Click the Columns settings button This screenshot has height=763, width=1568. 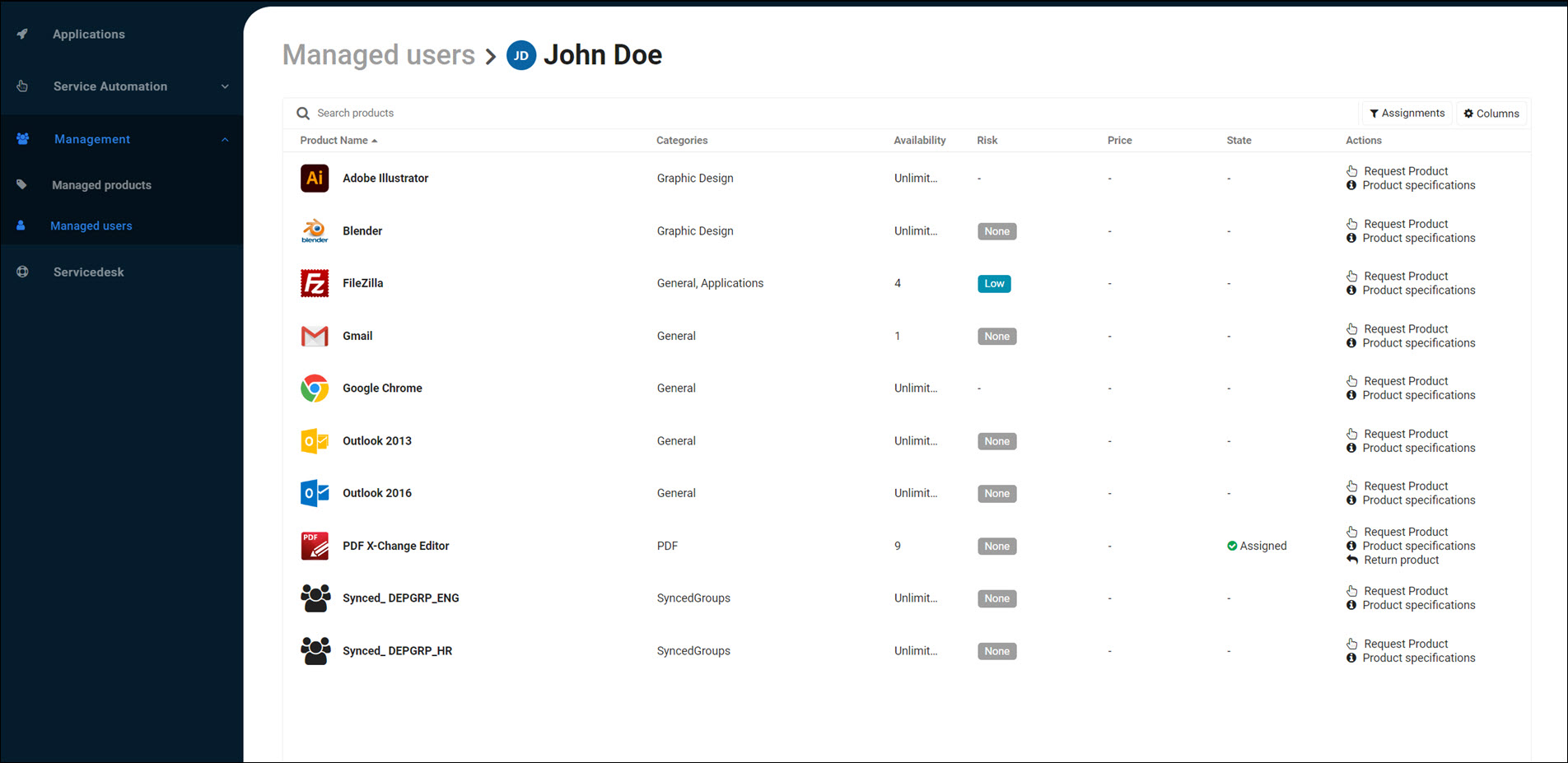click(x=1491, y=114)
